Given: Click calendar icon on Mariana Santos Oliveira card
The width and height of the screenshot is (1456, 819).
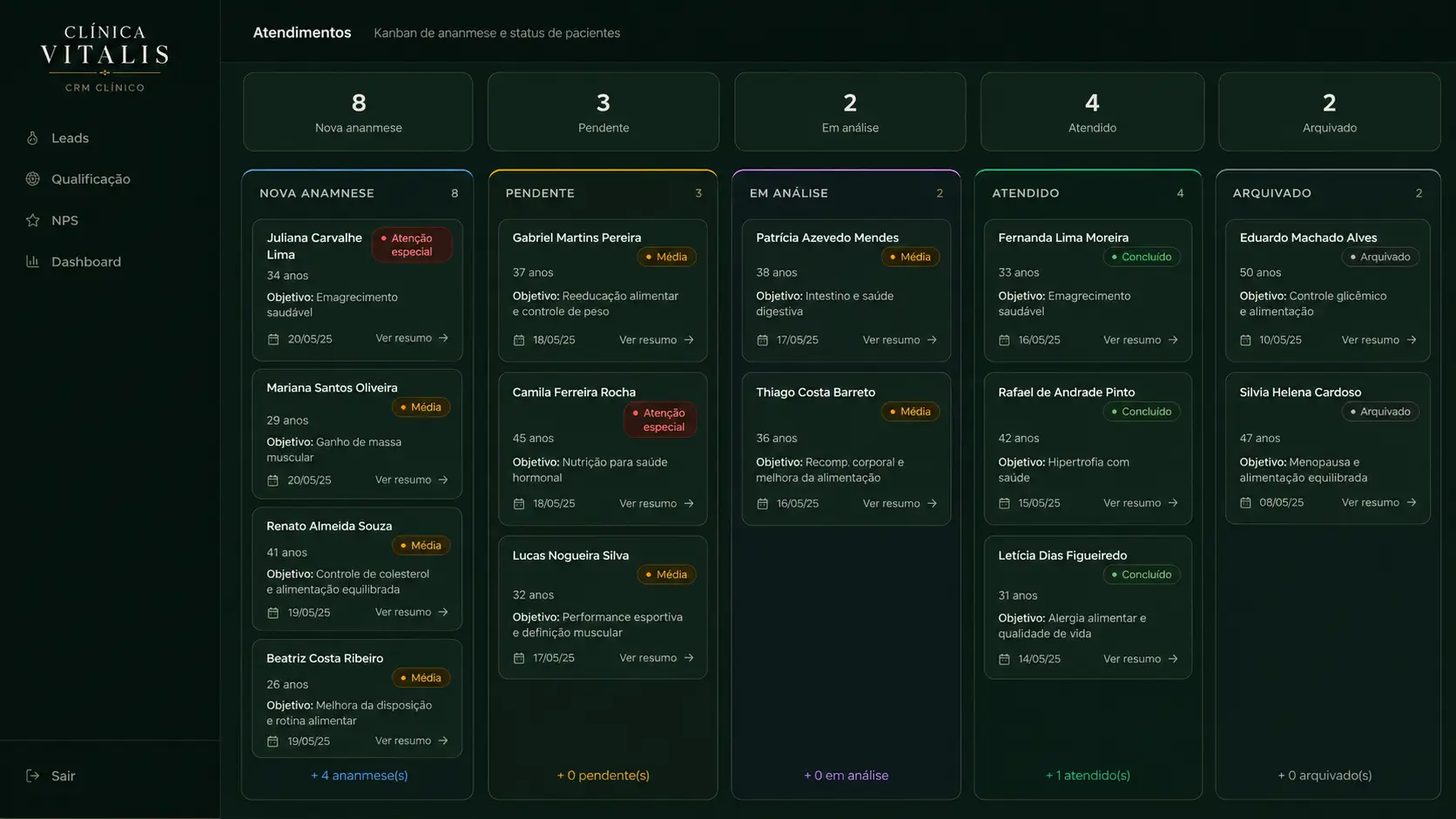Looking at the screenshot, I should pyautogui.click(x=273, y=480).
